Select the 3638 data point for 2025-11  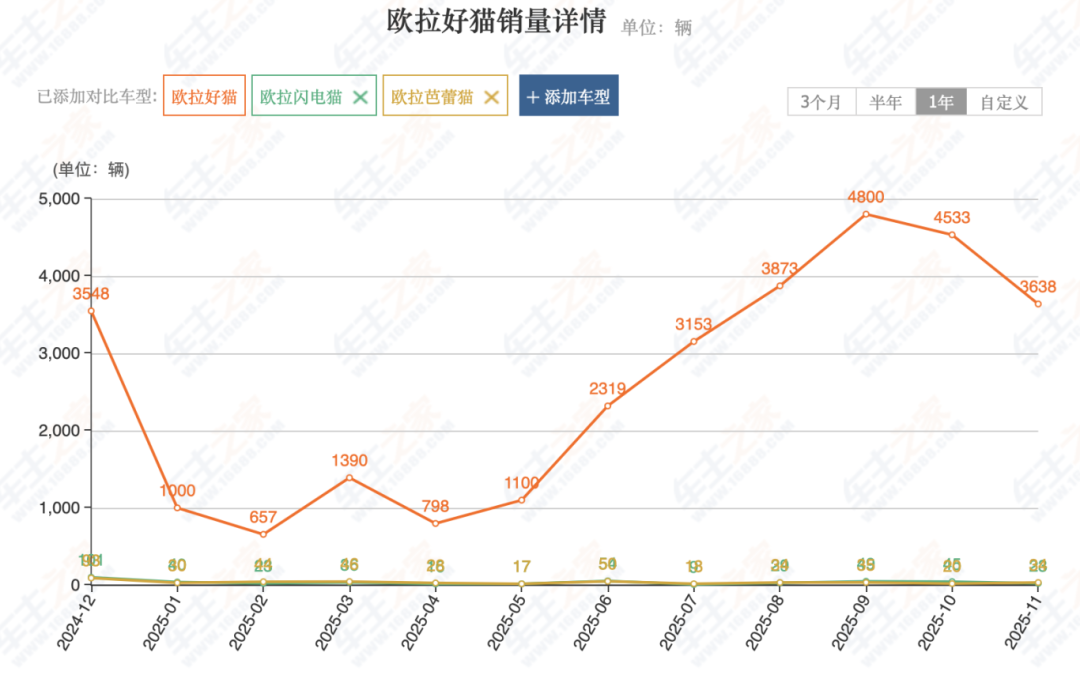(x=1038, y=304)
